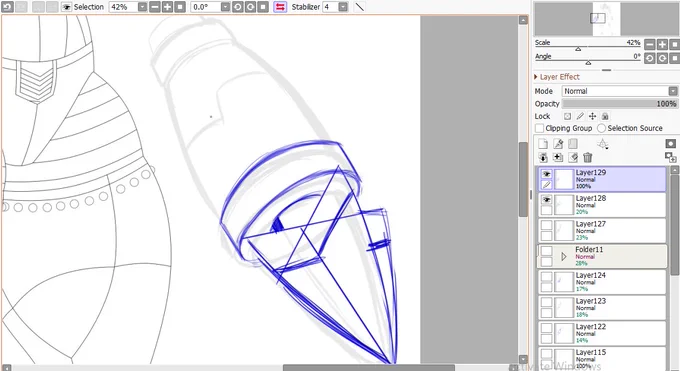
Task: Hide Layer128 using its eye icon
Action: [x=546, y=200]
